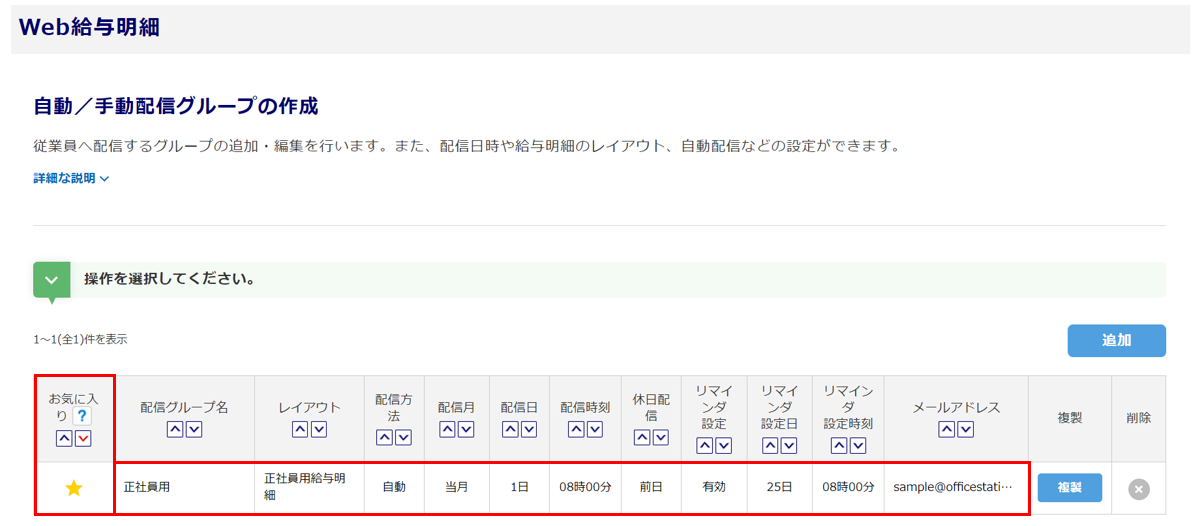The image size is (1198, 526).
Task: Sort 配信時刻 column ascending
Action: (576, 430)
